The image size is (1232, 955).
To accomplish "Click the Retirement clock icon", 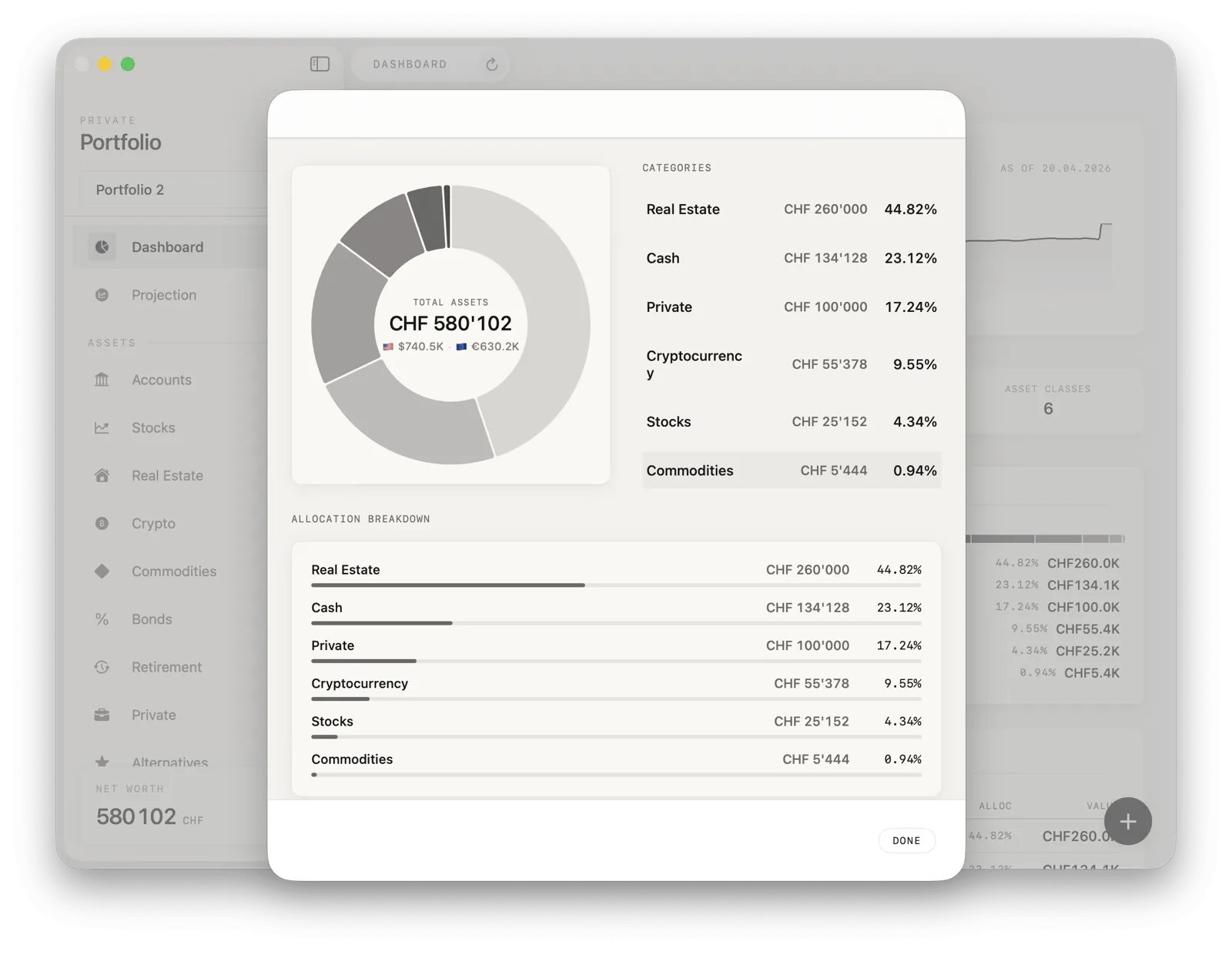I will pos(101,667).
